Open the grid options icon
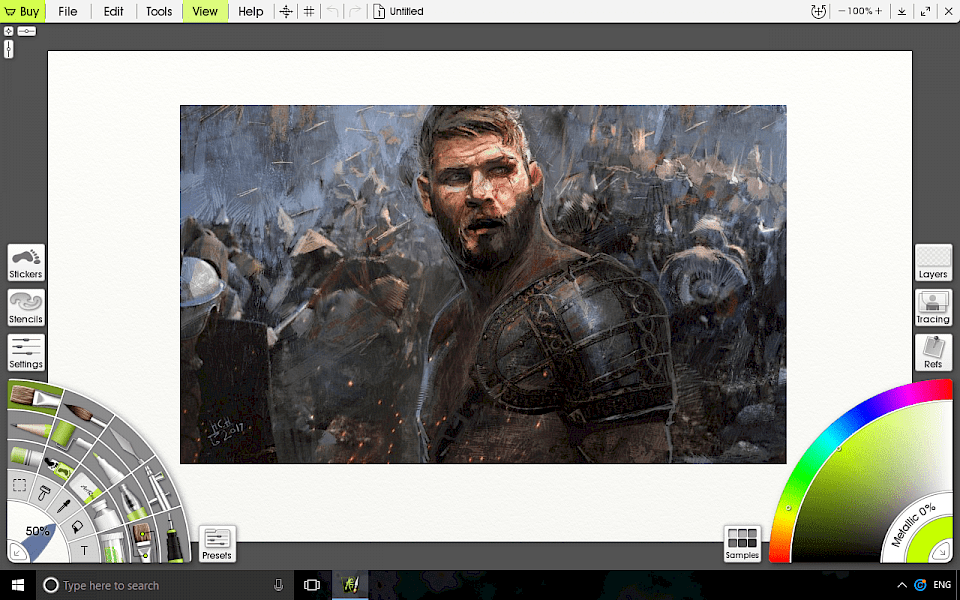 [309, 11]
